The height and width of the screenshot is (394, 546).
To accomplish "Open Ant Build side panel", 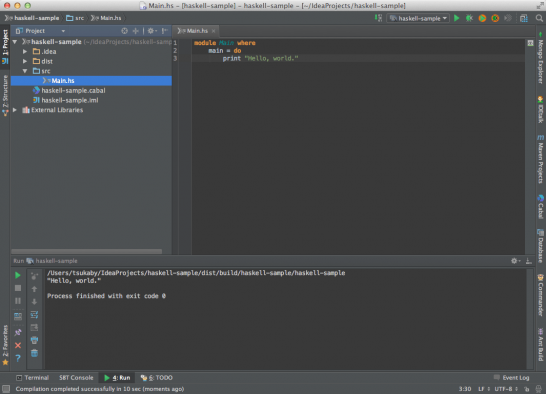I will pos(540,345).
